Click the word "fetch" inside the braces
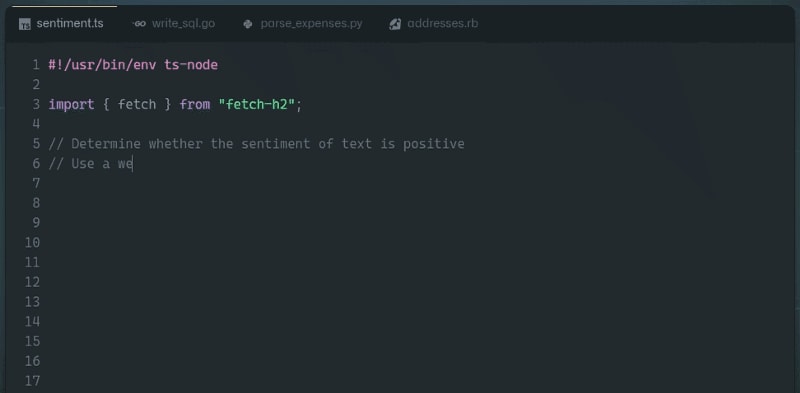 [x=137, y=105]
